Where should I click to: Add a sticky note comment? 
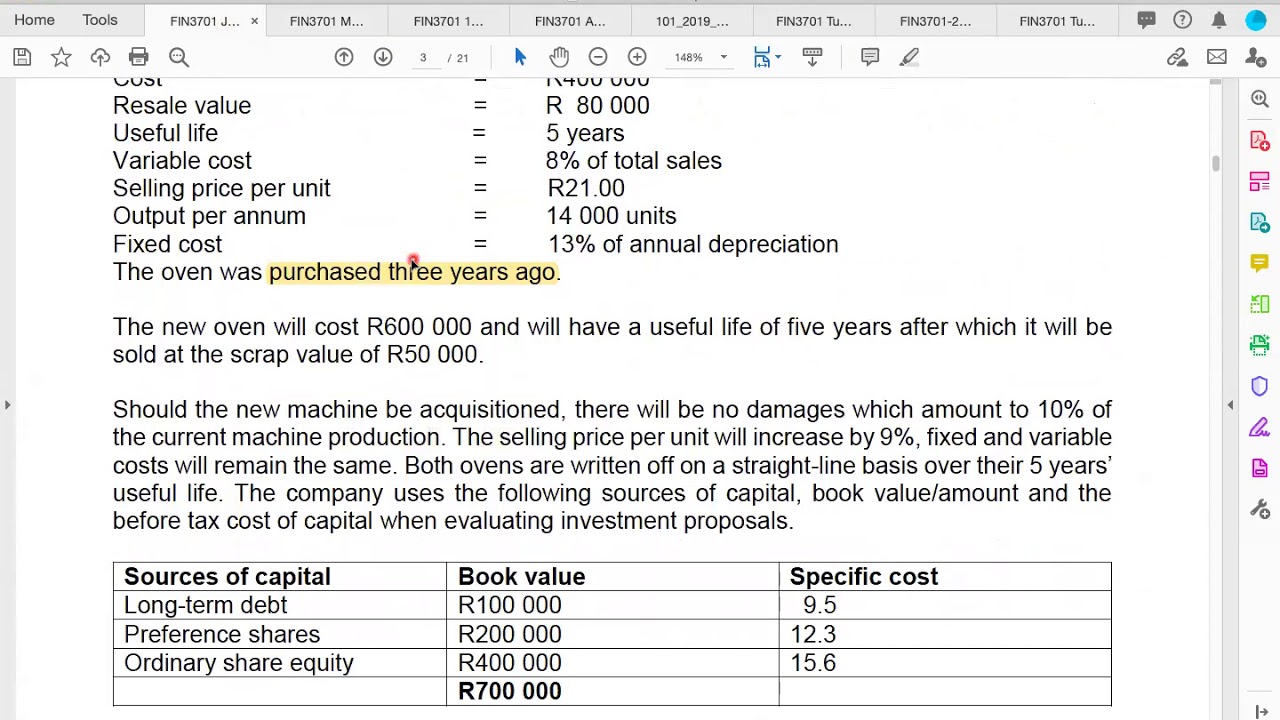[870, 57]
